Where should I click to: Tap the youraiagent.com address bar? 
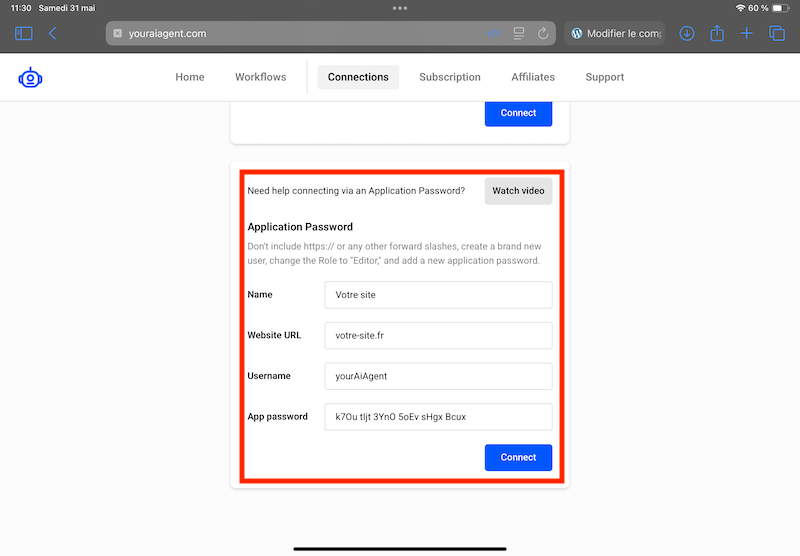pos(330,34)
